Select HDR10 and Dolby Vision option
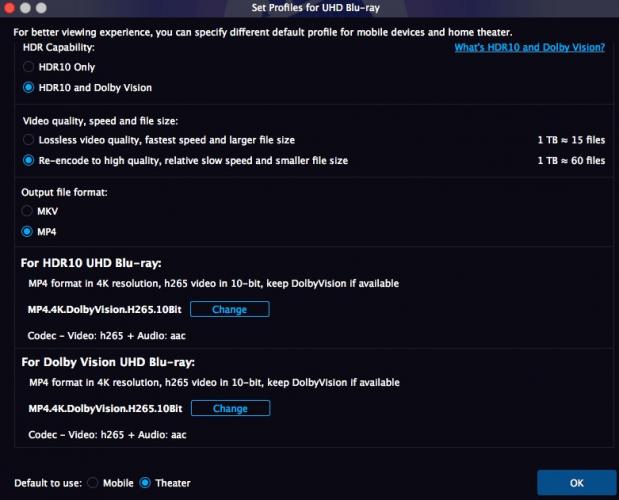The height and width of the screenshot is (500, 619). tap(28, 87)
